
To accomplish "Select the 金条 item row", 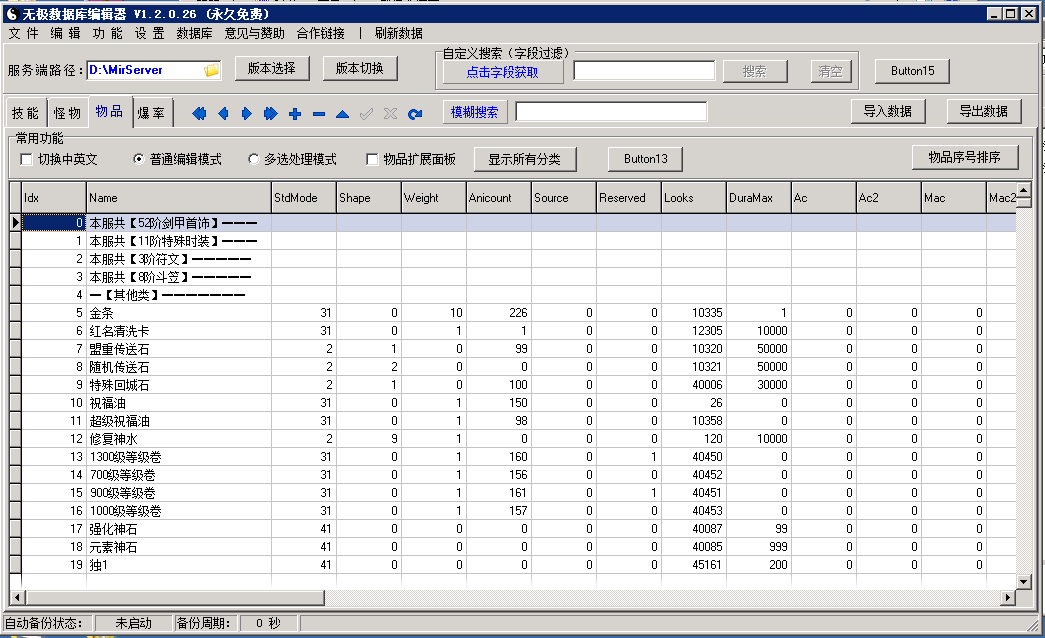I will coord(513,313).
